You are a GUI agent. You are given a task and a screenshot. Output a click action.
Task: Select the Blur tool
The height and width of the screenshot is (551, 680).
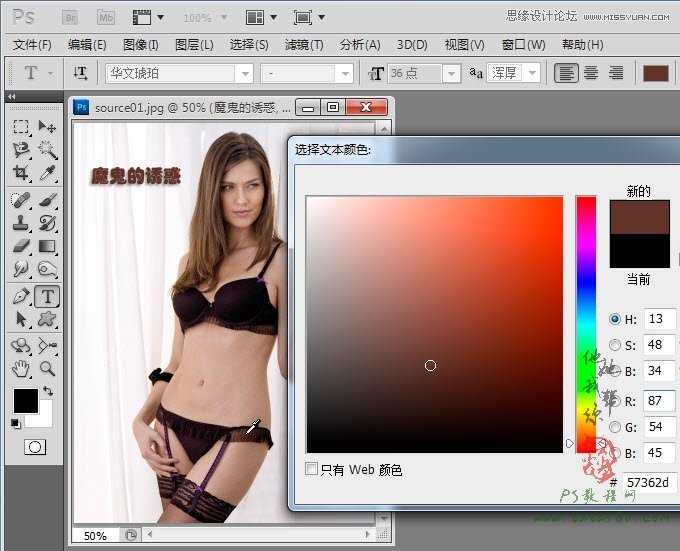(21, 269)
